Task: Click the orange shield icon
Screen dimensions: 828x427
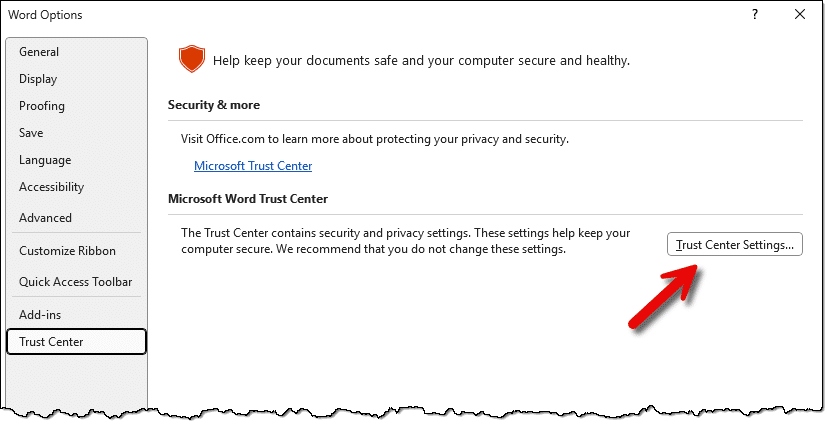Action: 191,60
